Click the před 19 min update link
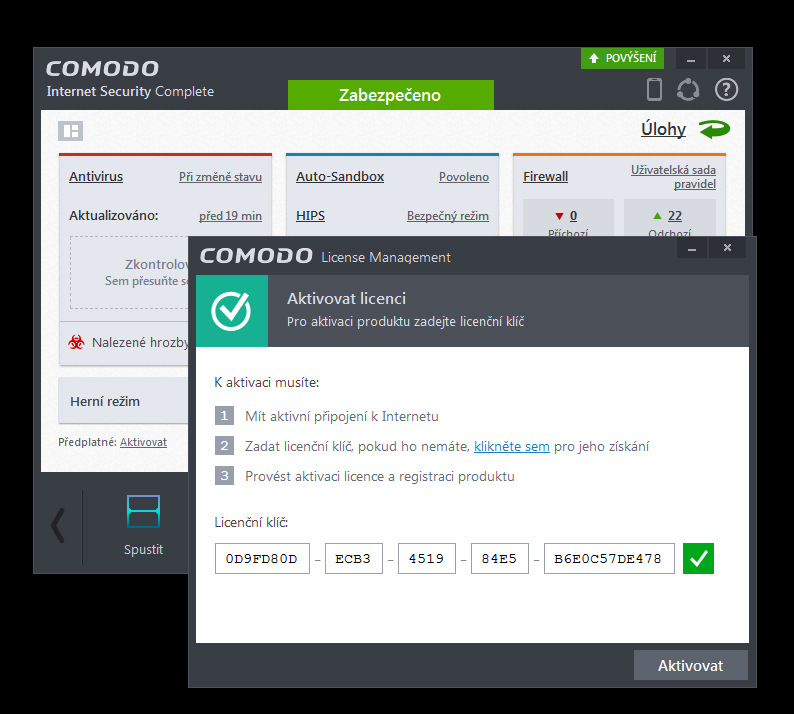 click(230, 216)
